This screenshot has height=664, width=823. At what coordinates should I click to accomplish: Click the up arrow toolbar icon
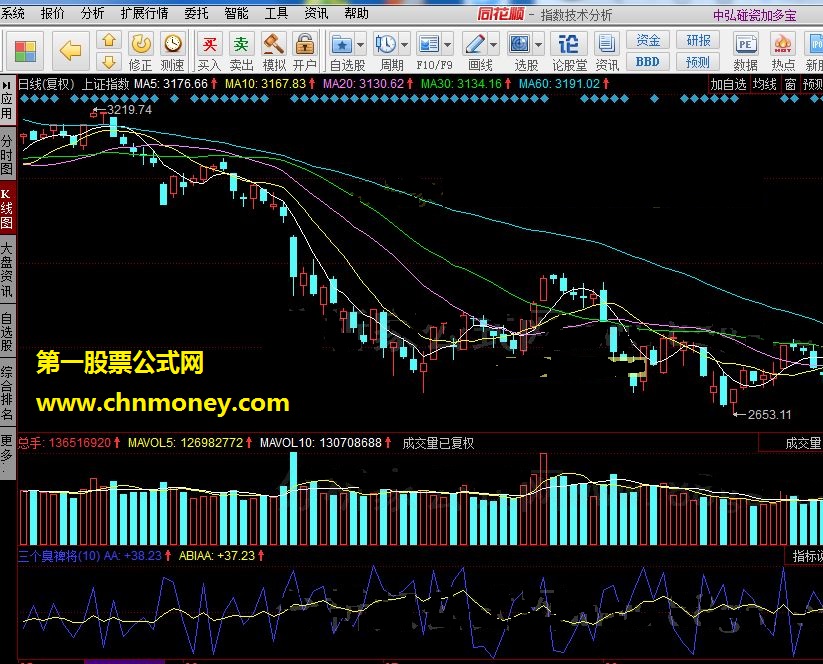tap(109, 40)
